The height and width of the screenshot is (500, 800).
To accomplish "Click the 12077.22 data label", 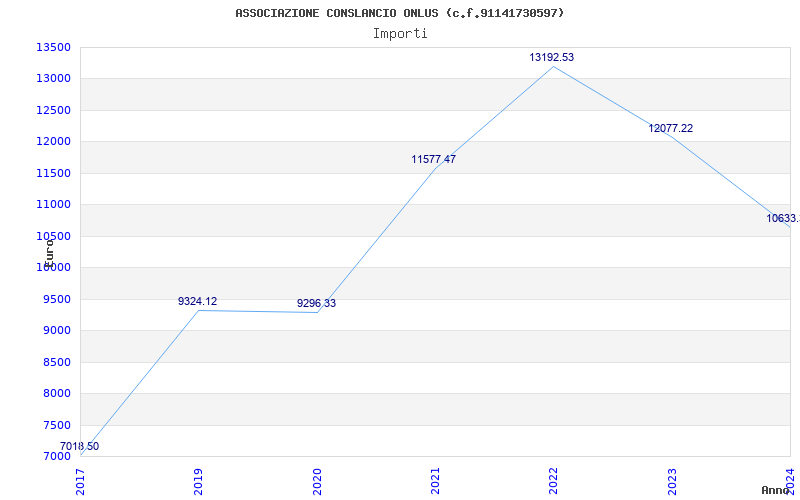I will coord(670,129).
